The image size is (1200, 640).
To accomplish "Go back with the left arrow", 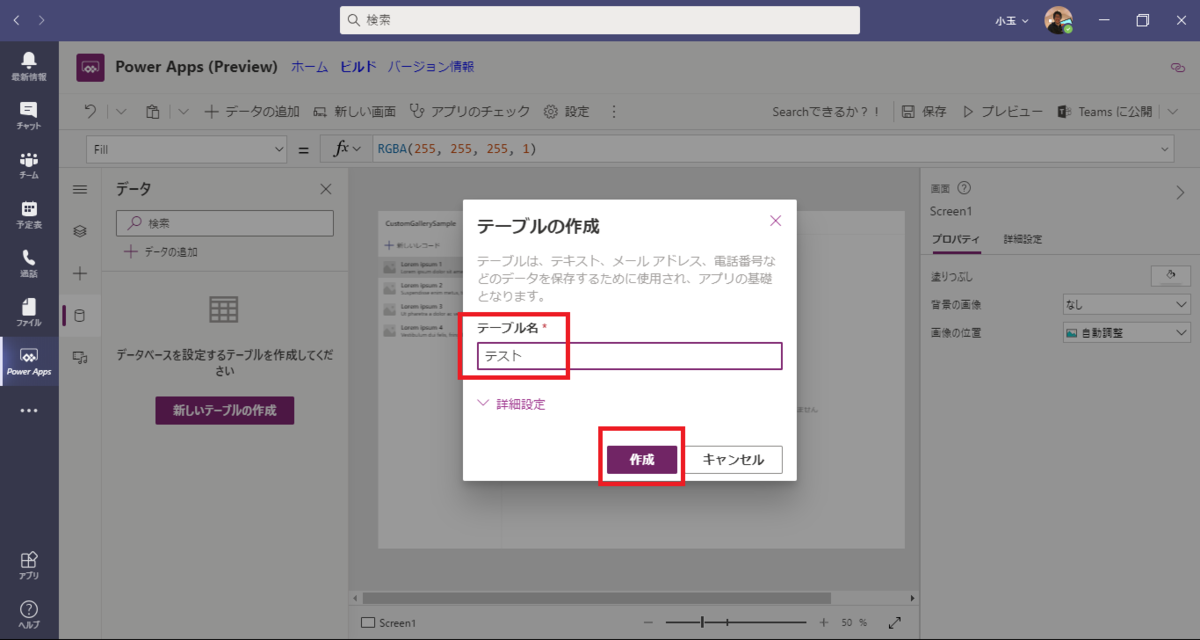I will [17, 20].
